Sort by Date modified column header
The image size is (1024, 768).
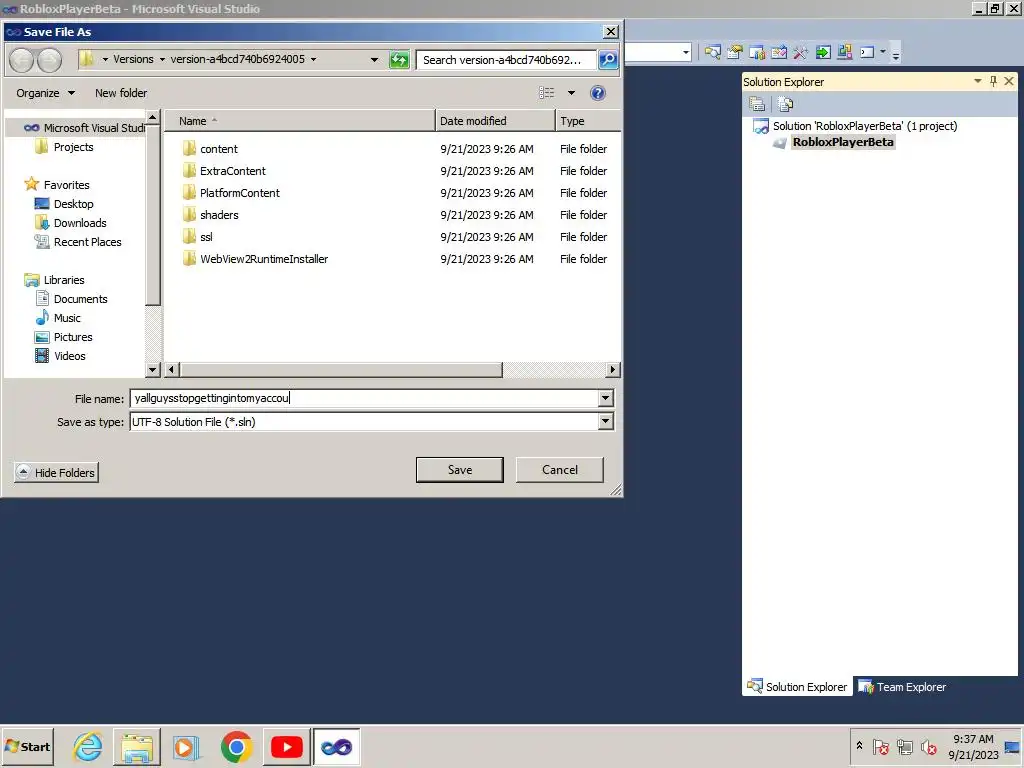coord(495,121)
